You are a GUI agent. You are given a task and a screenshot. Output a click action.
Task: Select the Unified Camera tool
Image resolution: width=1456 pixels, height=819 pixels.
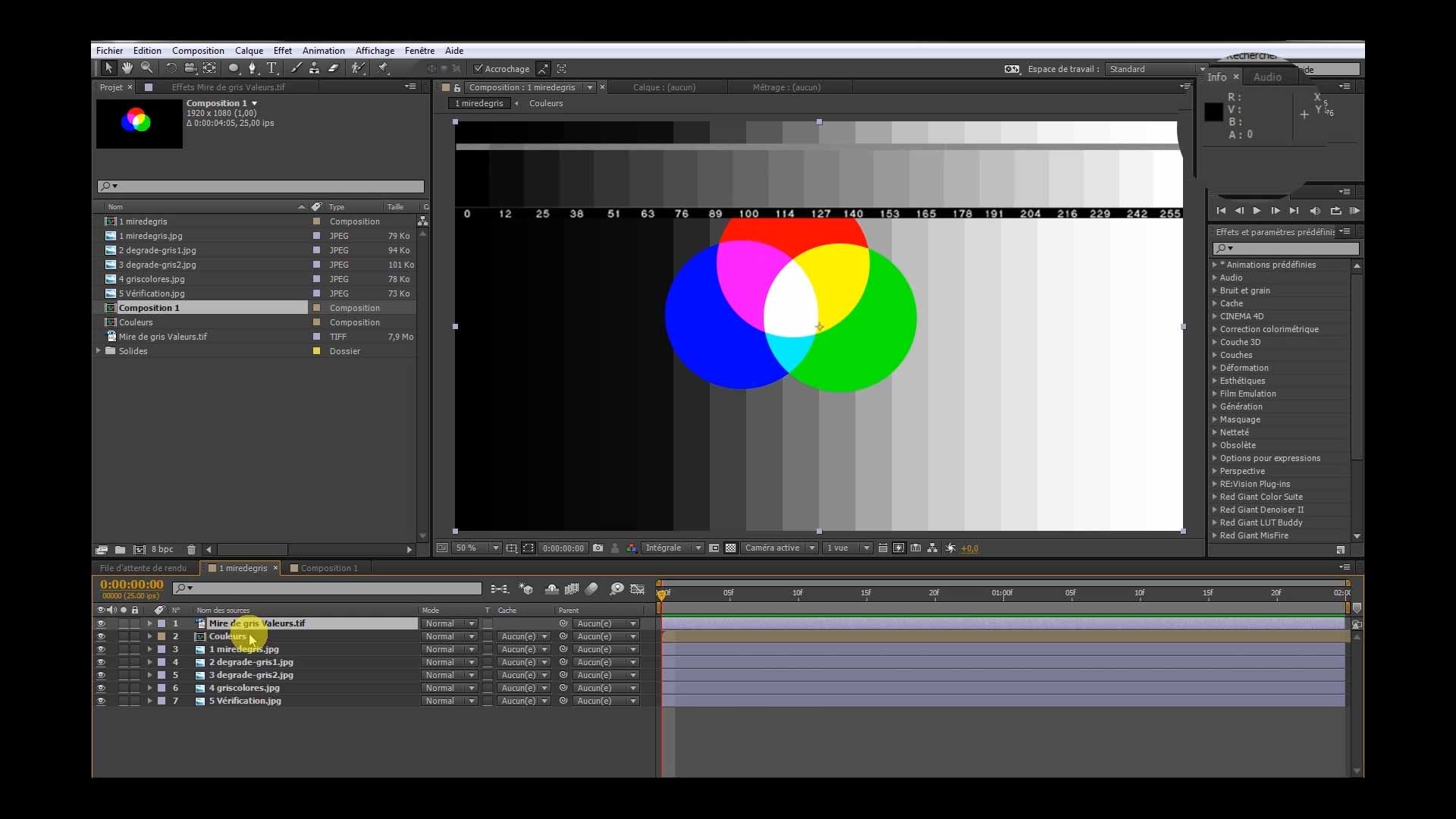click(x=190, y=68)
